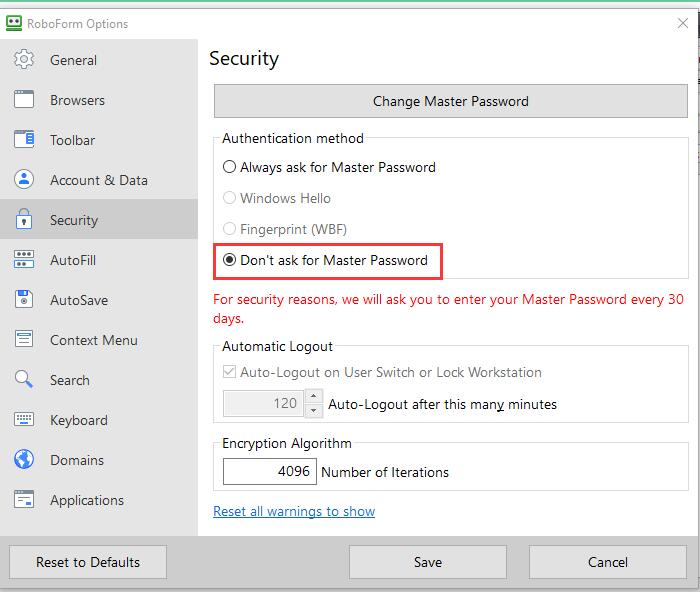Image resolution: width=700 pixels, height=592 pixels.
Task: Click the Browsers window icon
Action: (25, 100)
